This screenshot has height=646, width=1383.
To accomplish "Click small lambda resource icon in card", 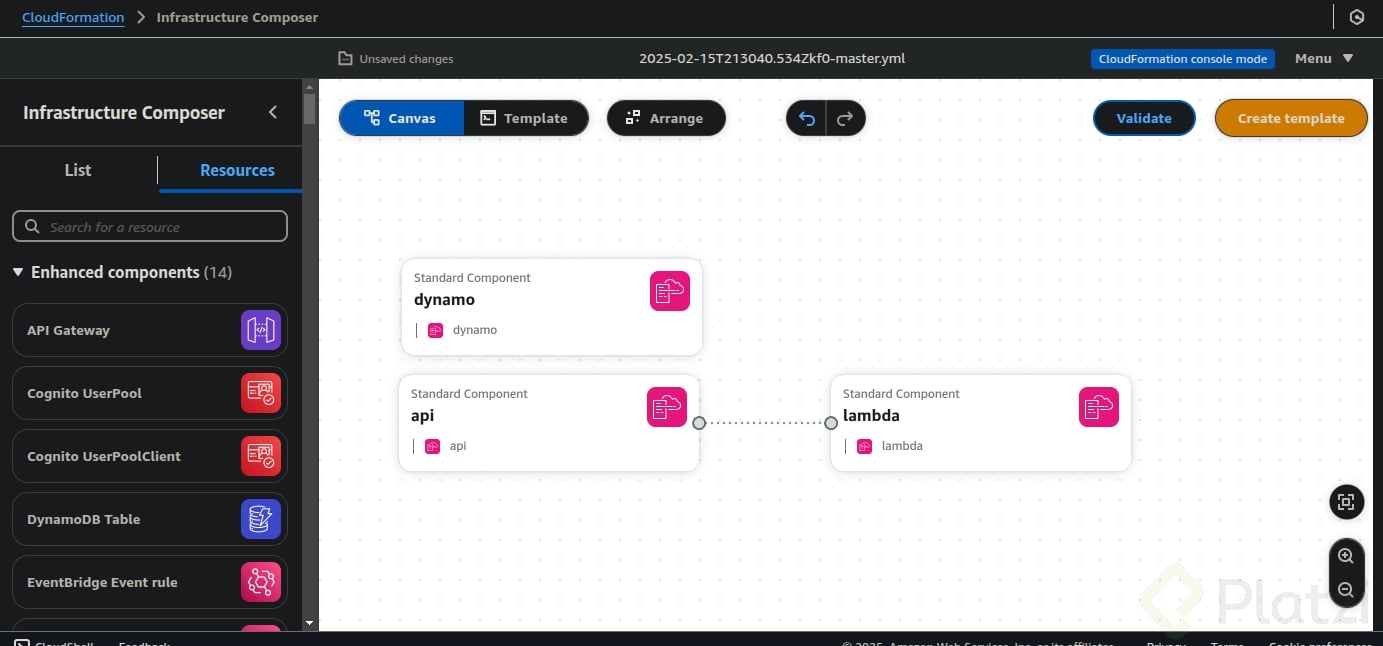I will (x=865, y=446).
